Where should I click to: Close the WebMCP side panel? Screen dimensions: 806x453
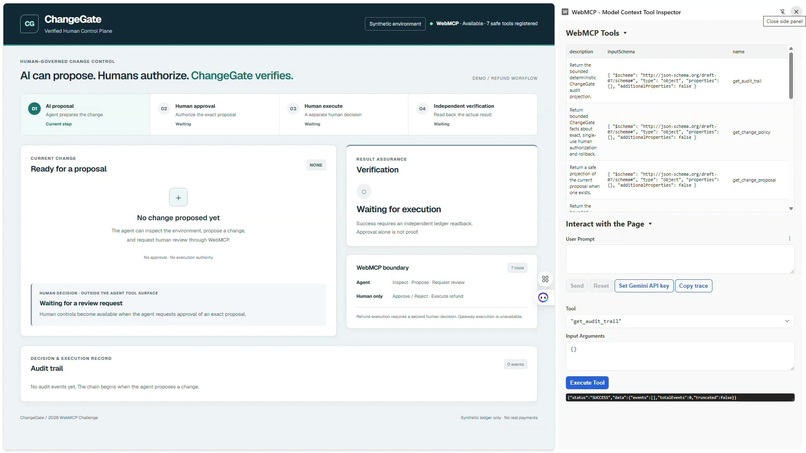tap(796, 11)
